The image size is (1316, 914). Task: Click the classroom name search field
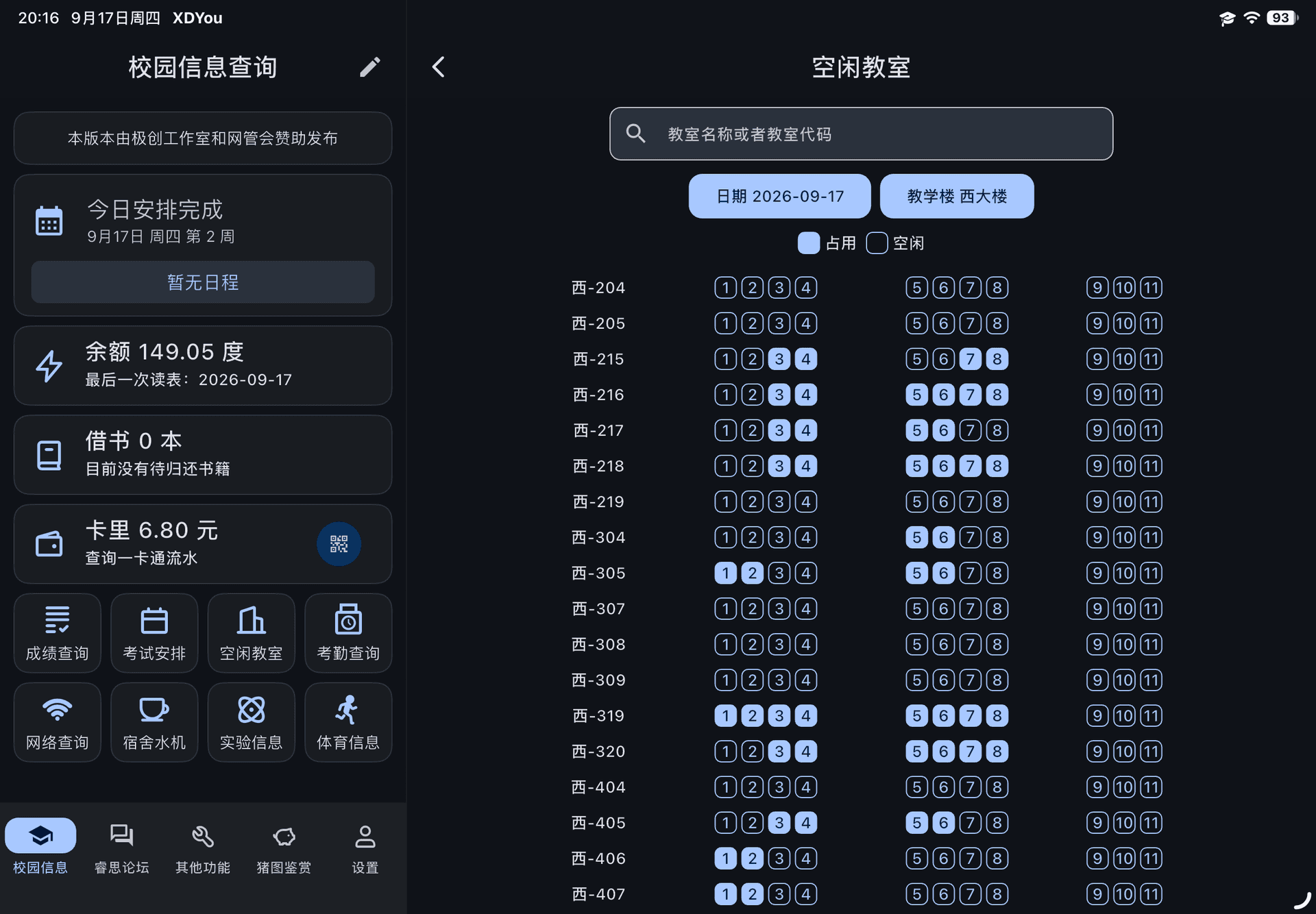coord(861,134)
